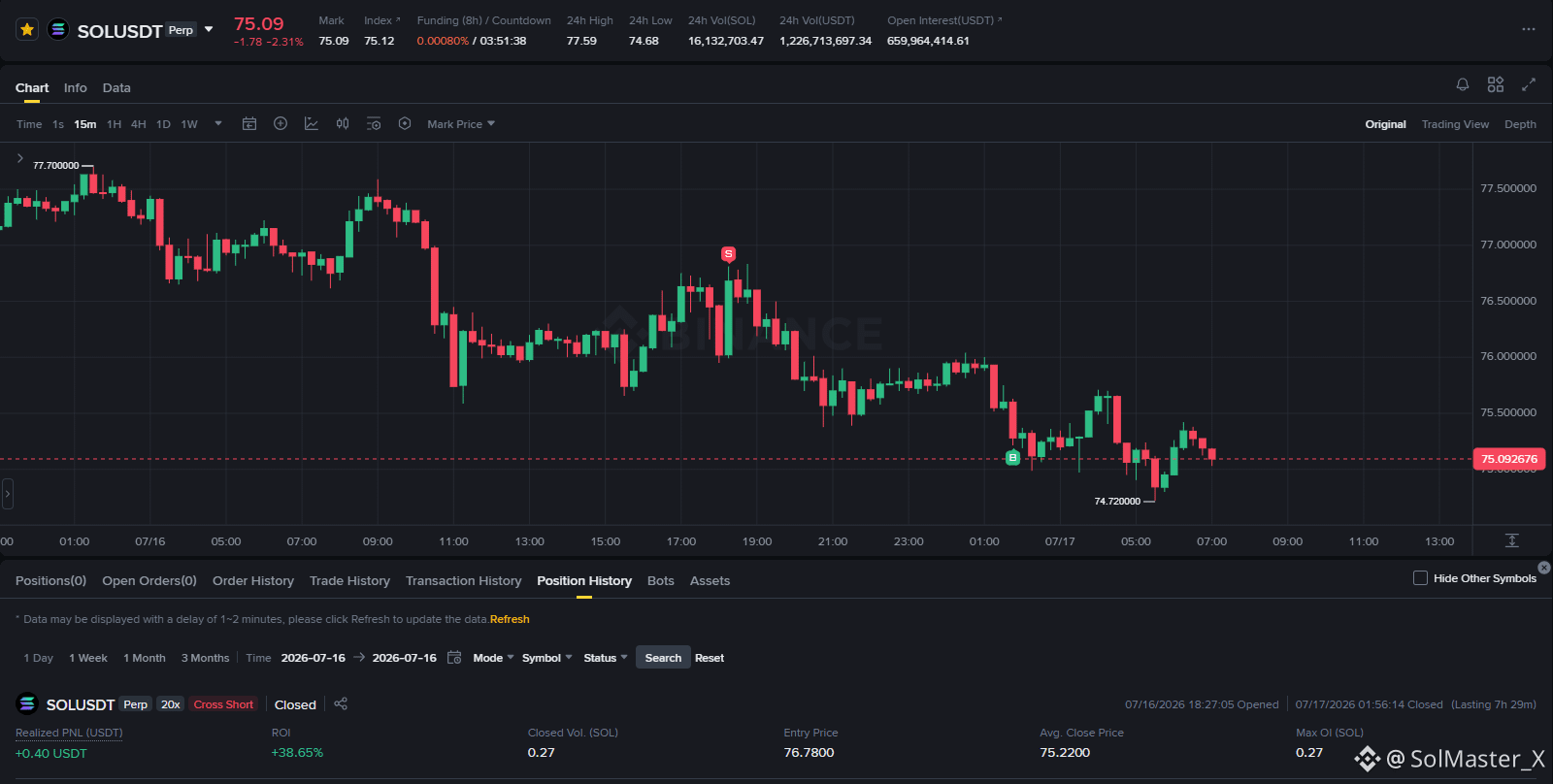Open the Mark Price dropdown

pos(461,124)
